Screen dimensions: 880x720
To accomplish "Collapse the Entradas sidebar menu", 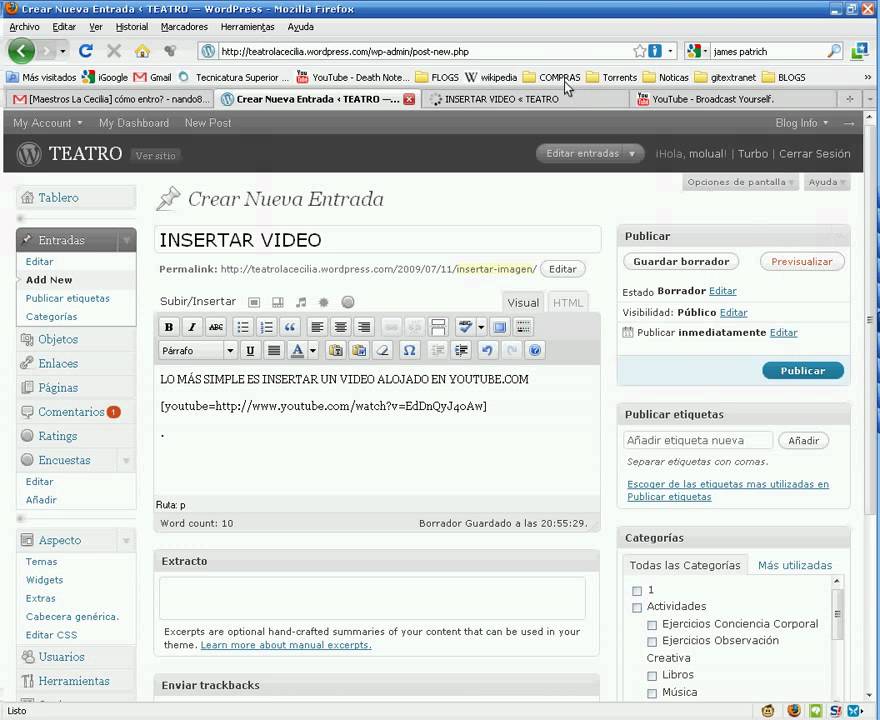I will (127, 241).
